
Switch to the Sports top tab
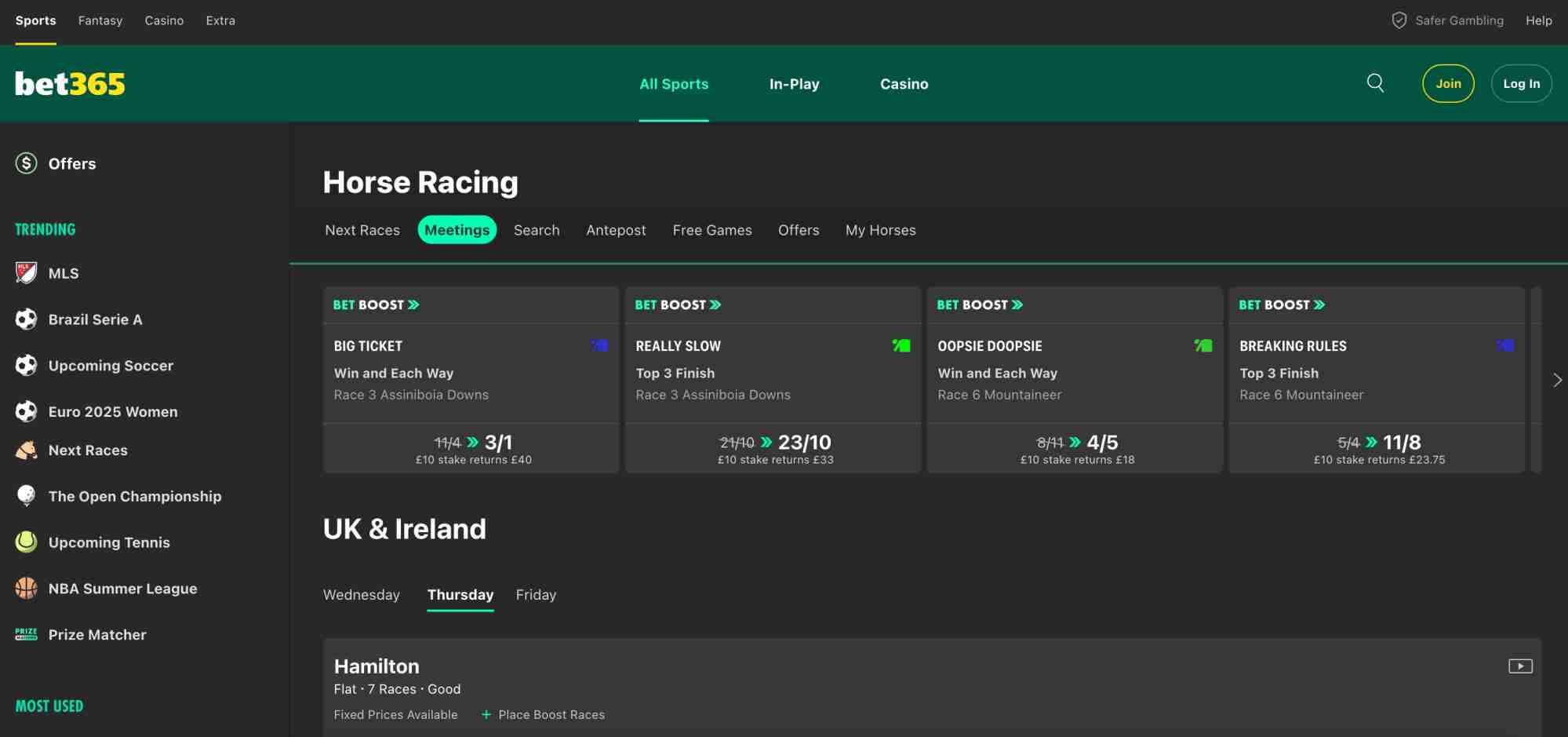pyautogui.click(x=36, y=20)
